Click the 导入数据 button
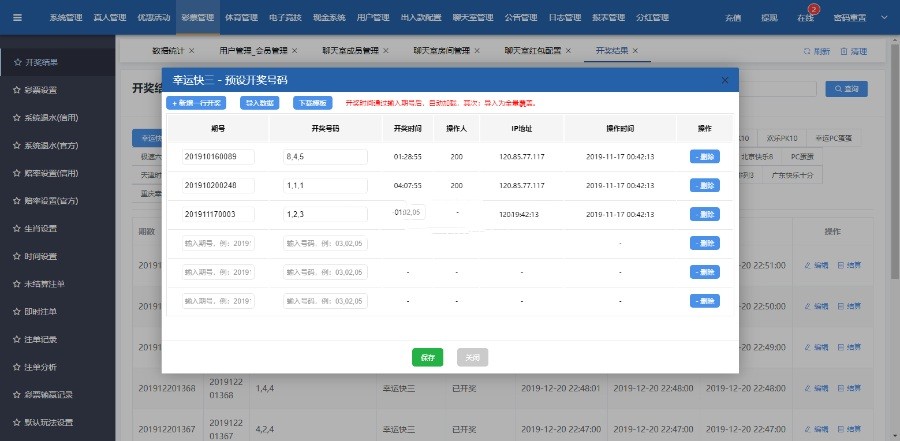900x441 pixels. pyautogui.click(x=260, y=103)
